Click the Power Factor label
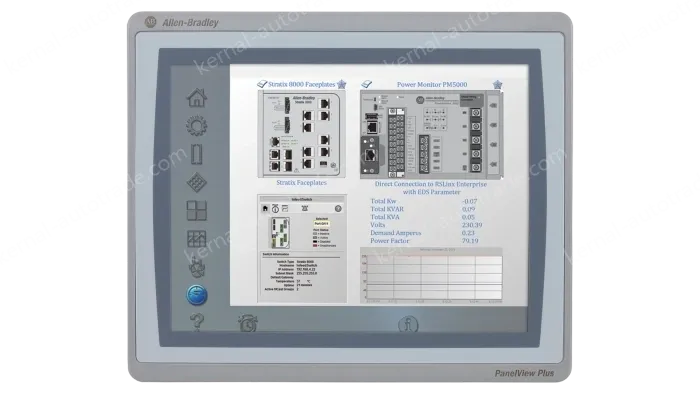 pos(390,241)
